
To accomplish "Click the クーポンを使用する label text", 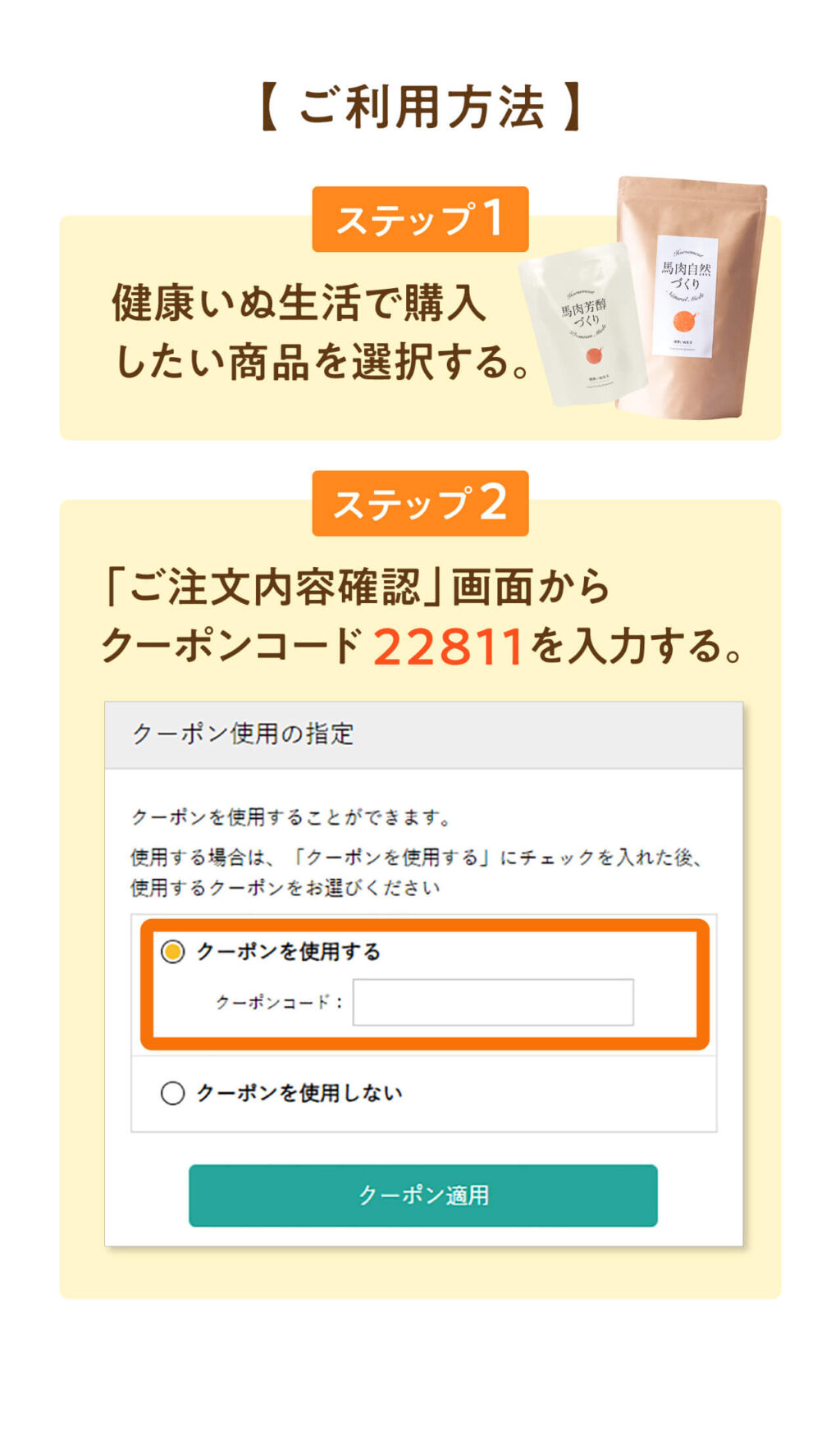I will click(289, 952).
